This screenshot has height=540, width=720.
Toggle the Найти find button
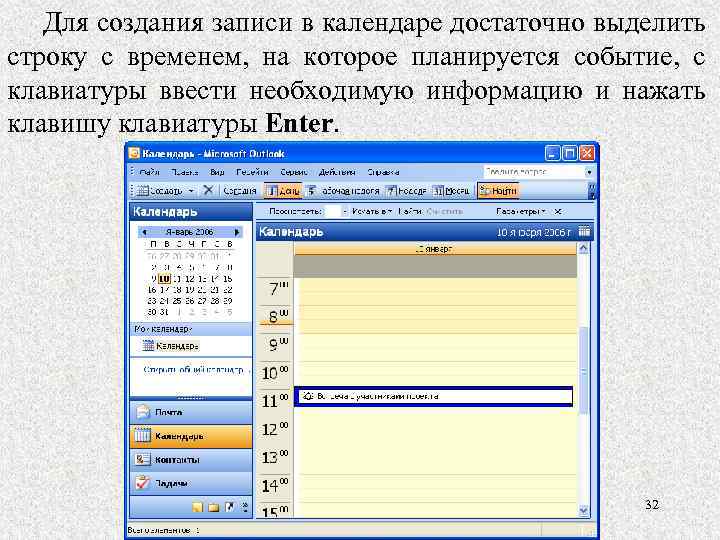coord(499,191)
